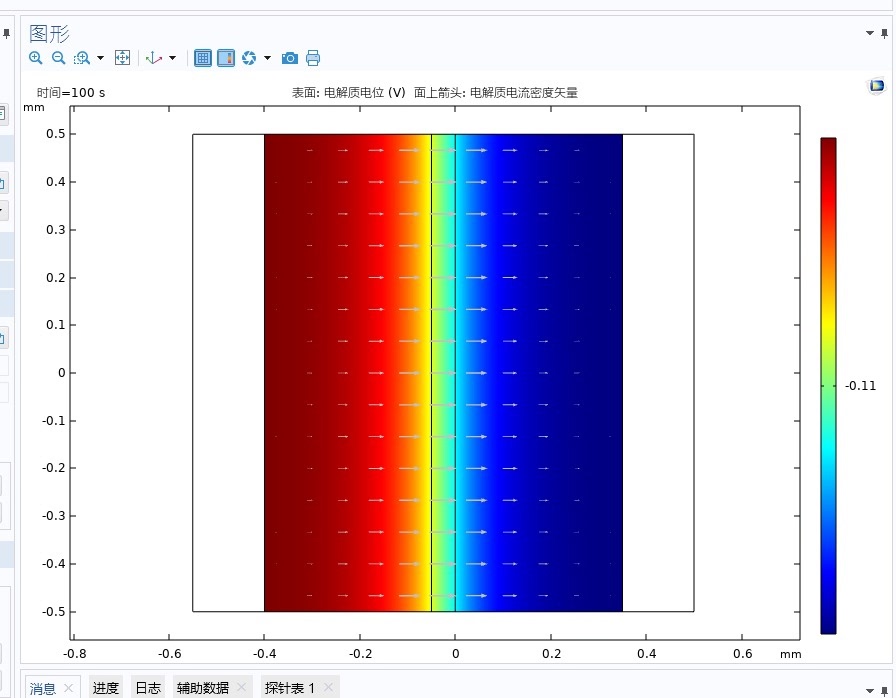This screenshot has height=698, width=896.
Task: Expand the view orientation dropdown arrow
Action: [x=172, y=58]
